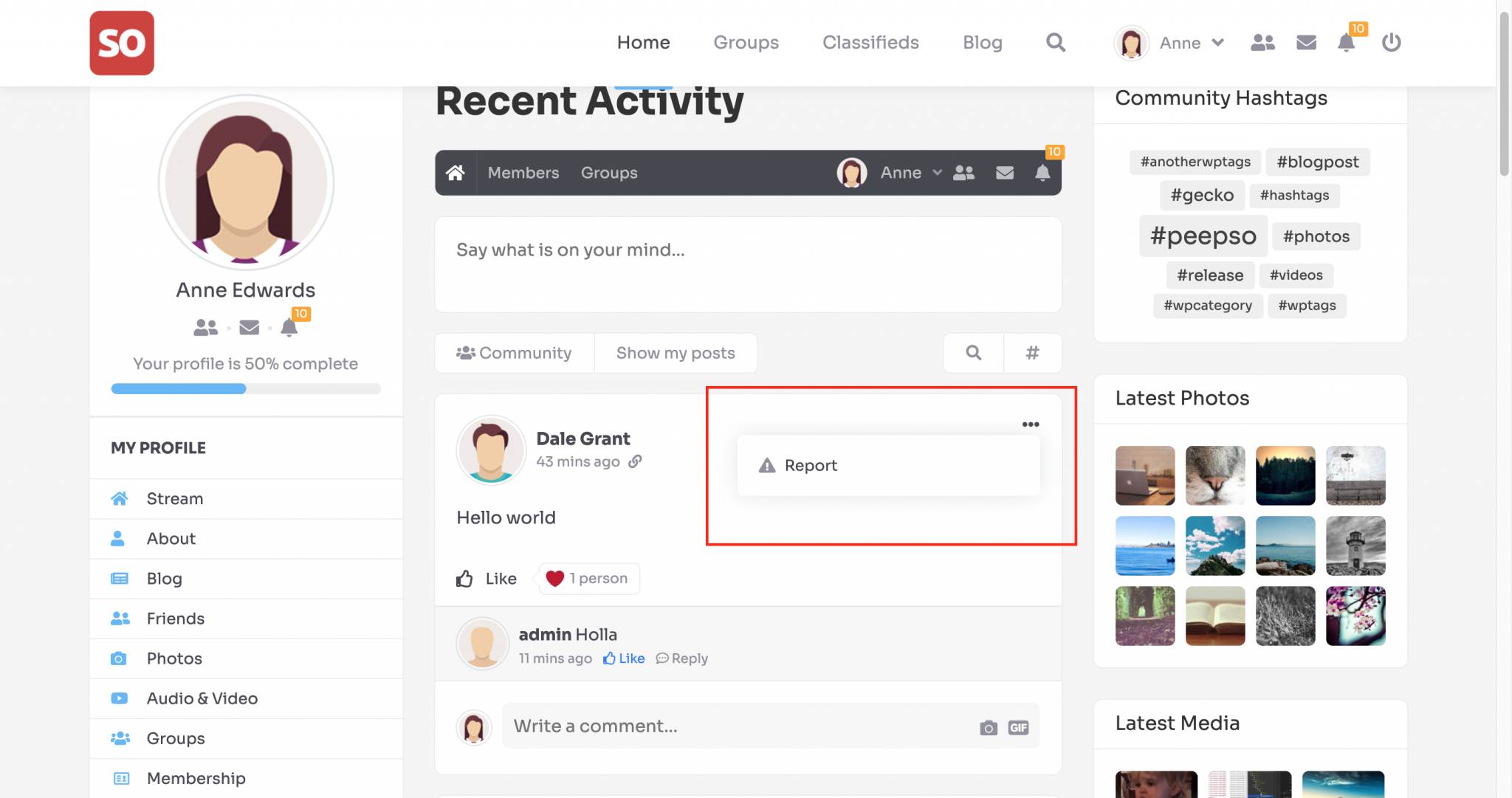Open messages envelope icon in top header
Image resolution: width=1512 pixels, height=798 pixels.
[1306, 43]
